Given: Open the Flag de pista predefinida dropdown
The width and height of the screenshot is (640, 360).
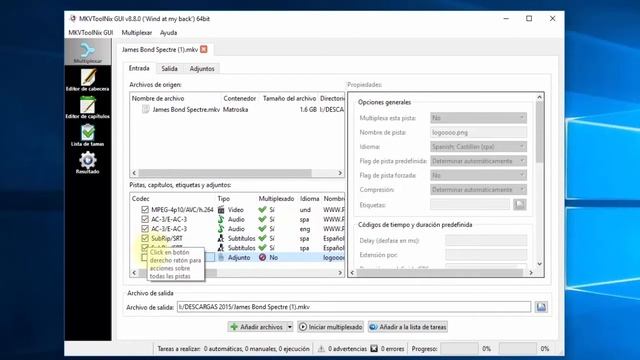Looking at the screenshot, I should pyautogui.click(x=478, y=161).
